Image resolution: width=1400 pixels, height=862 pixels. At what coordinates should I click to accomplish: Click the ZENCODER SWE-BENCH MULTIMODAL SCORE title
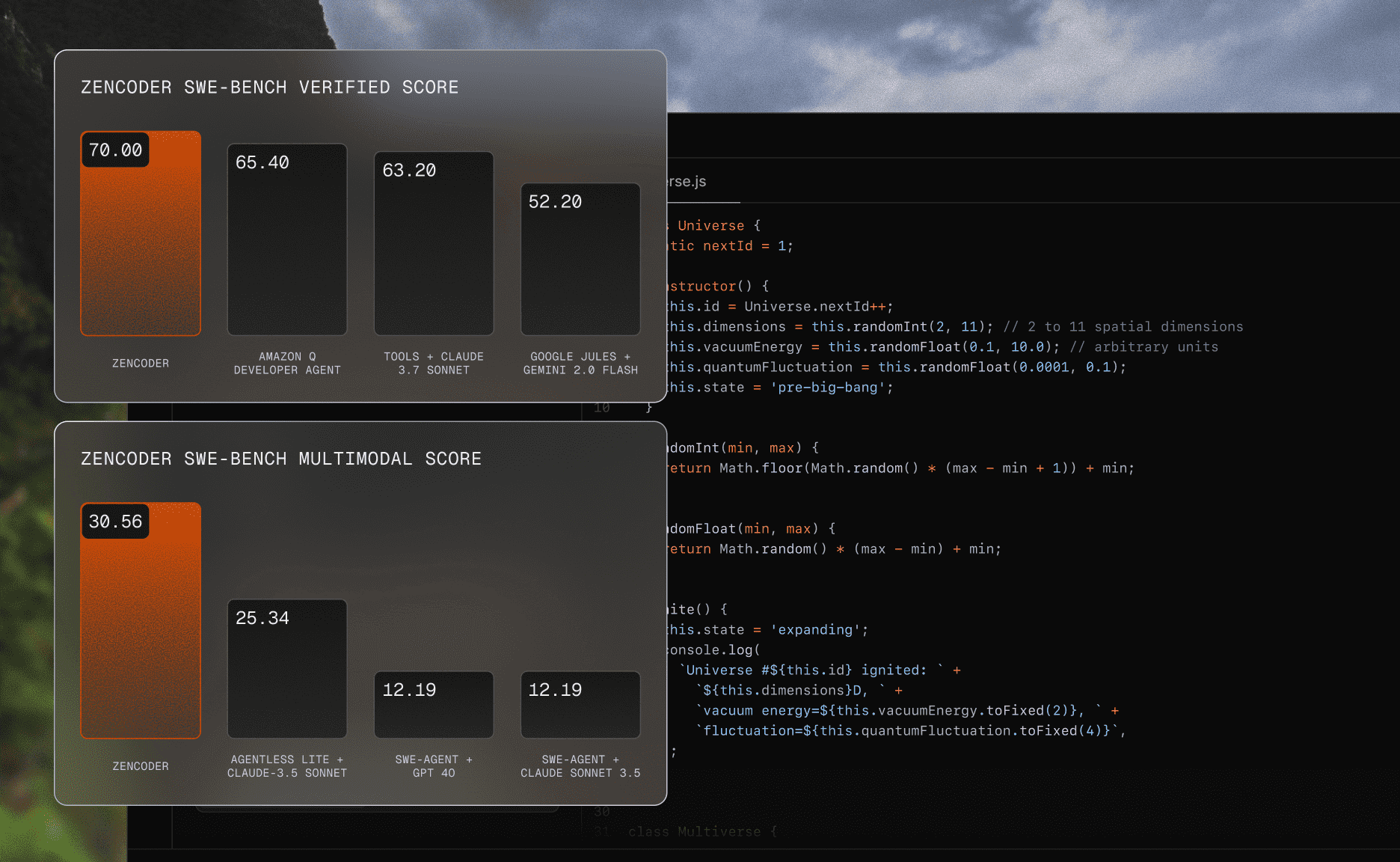point(281,459)
